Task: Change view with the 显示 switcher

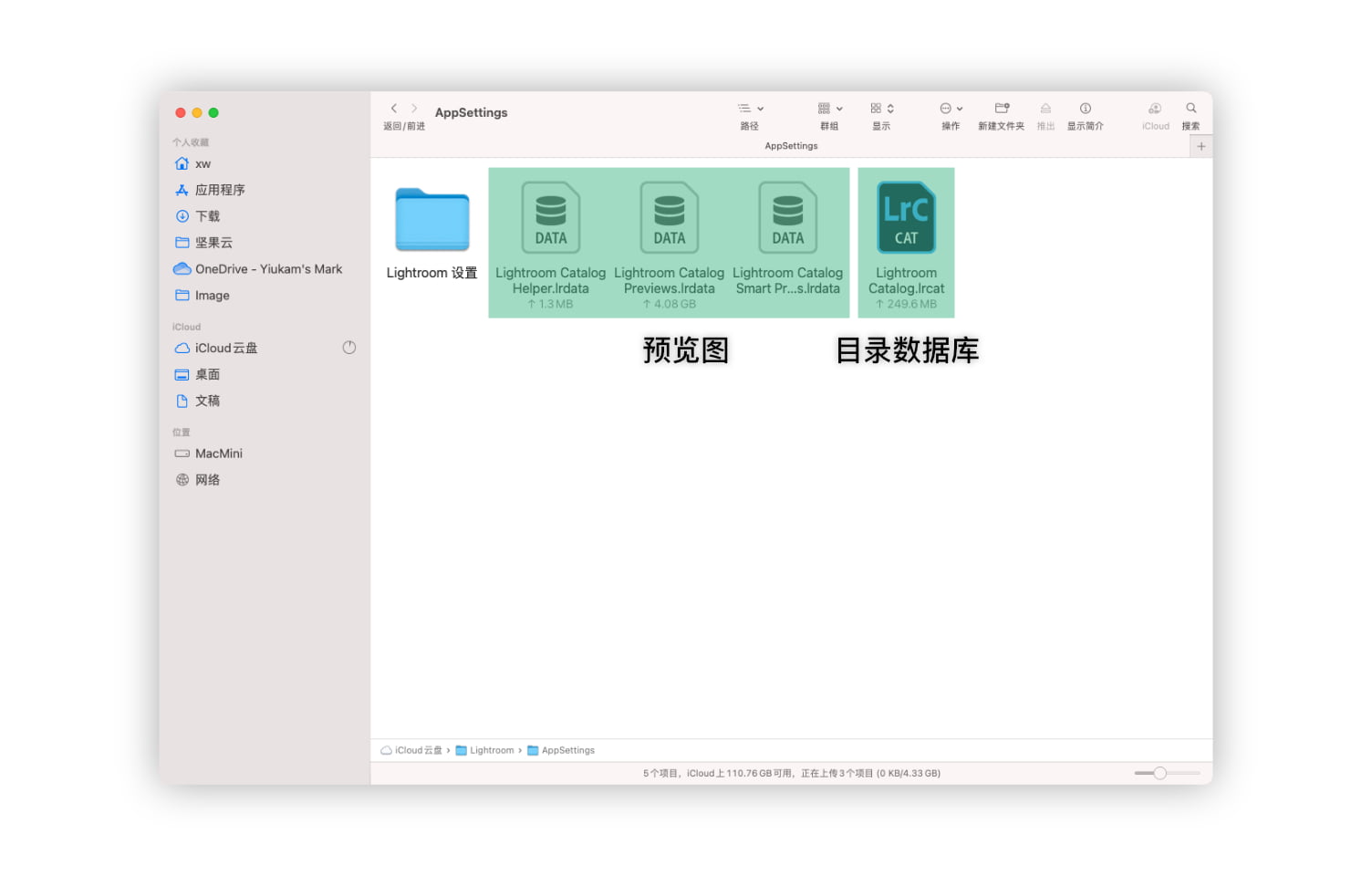Action: tap(881, 109)
